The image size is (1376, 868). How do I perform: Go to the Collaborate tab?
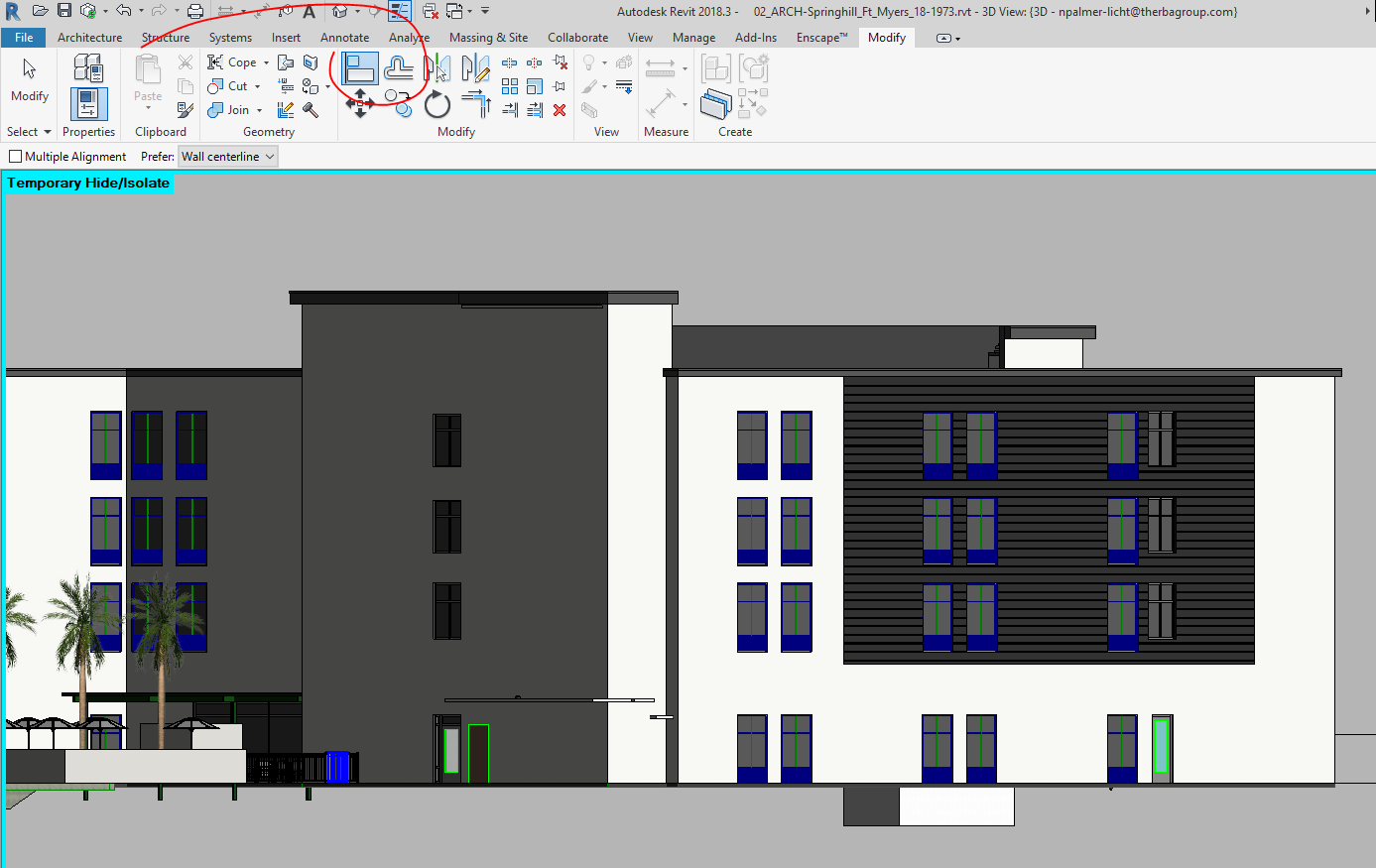pyautogui.click(x=577, y=38)
